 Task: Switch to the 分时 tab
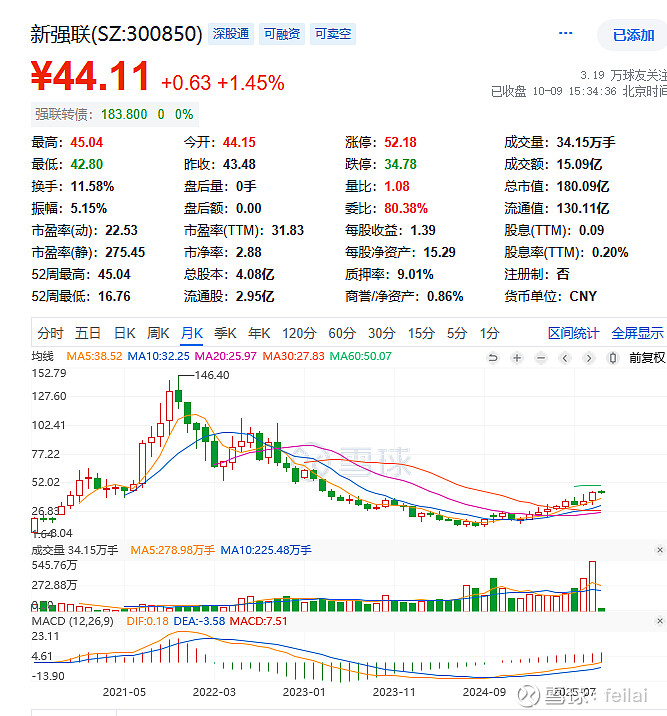[50, 333]
